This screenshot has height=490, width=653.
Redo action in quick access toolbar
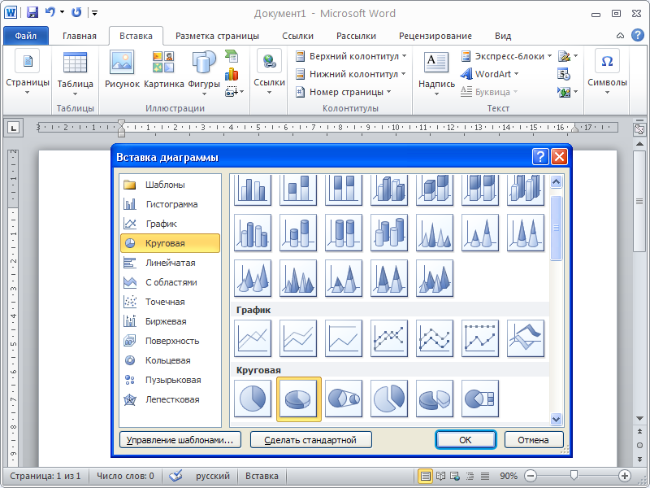(x=76, y=12)
